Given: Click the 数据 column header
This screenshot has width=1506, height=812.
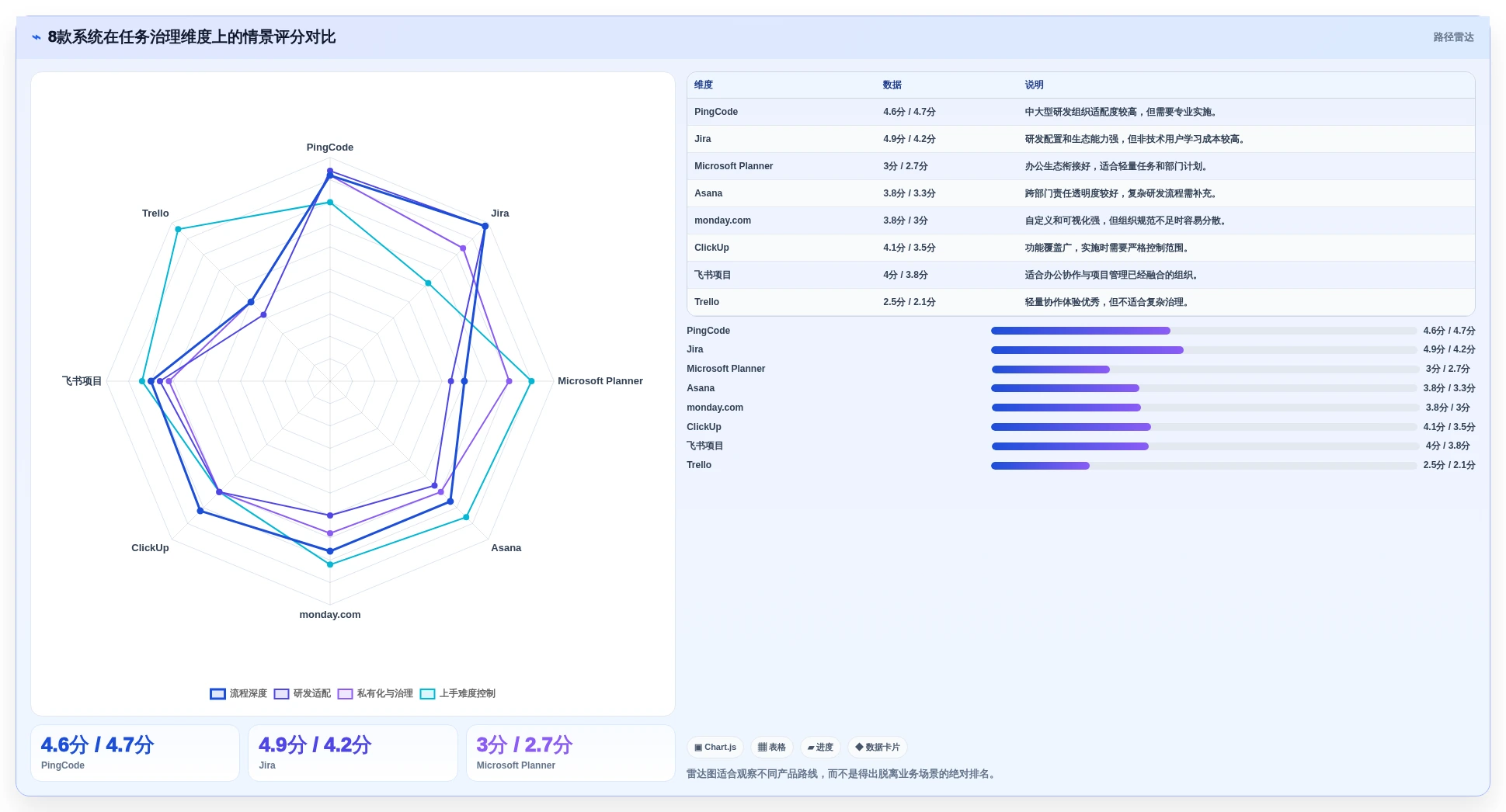Looking at the screenshot, I should [892, 85].
